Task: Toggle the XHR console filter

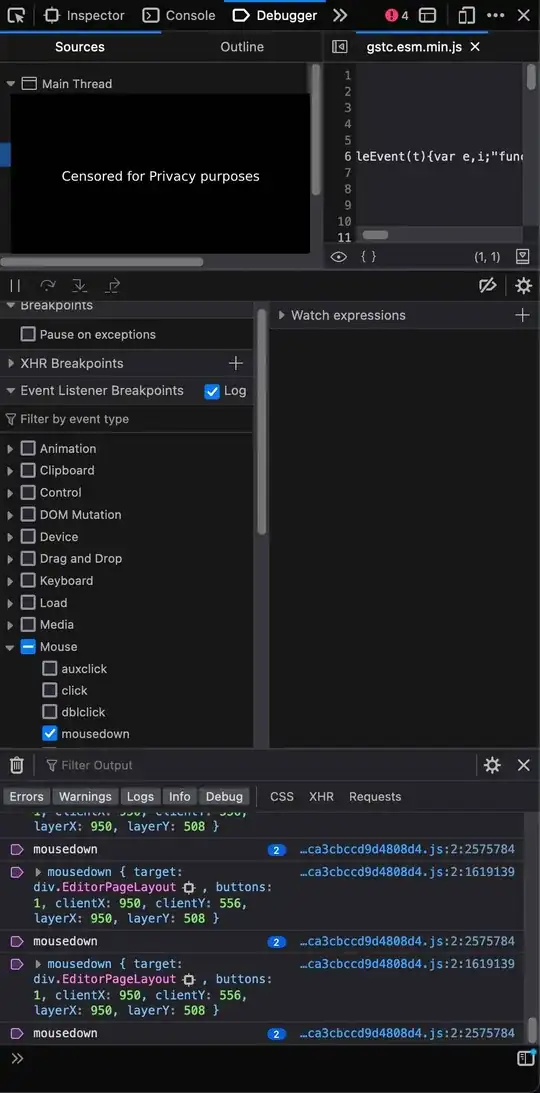Action: [321, 796]
